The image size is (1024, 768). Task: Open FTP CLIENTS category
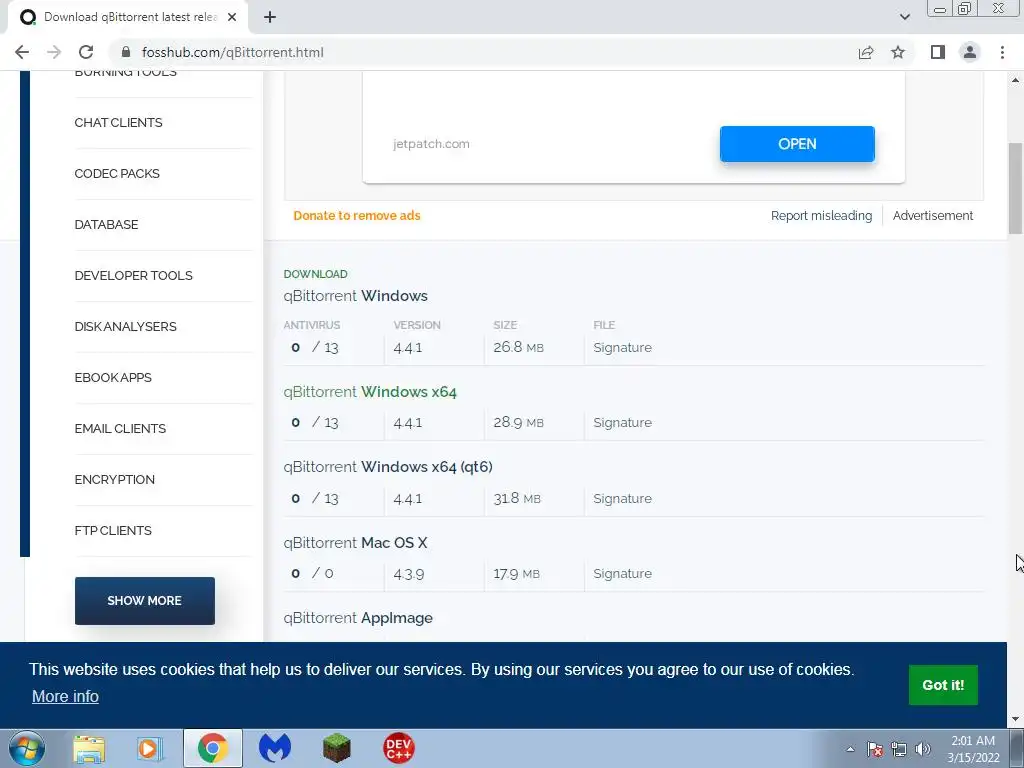(x=113, y=530)
